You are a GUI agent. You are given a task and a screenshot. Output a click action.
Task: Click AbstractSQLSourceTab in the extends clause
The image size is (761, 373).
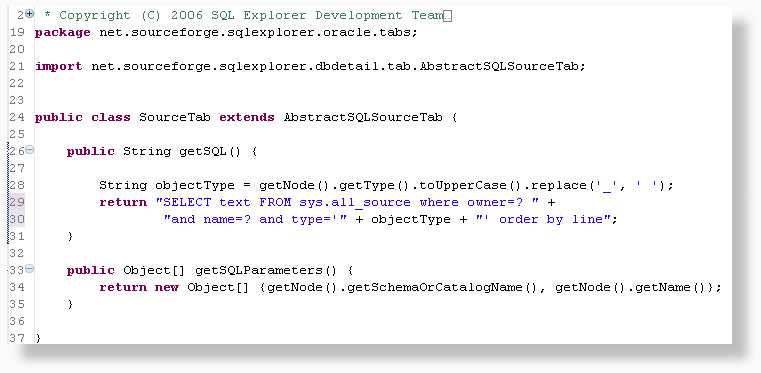pos(363,117)
